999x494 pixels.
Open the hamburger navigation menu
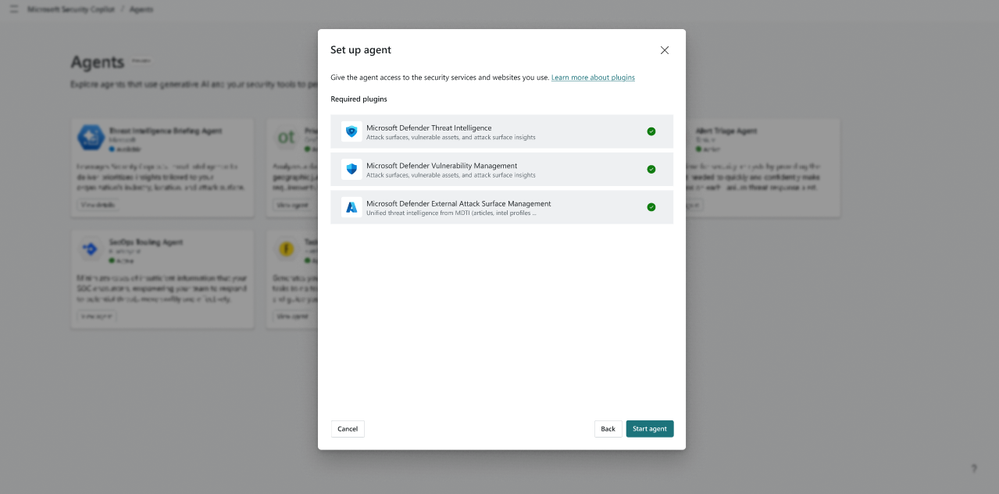coord(14,10)
